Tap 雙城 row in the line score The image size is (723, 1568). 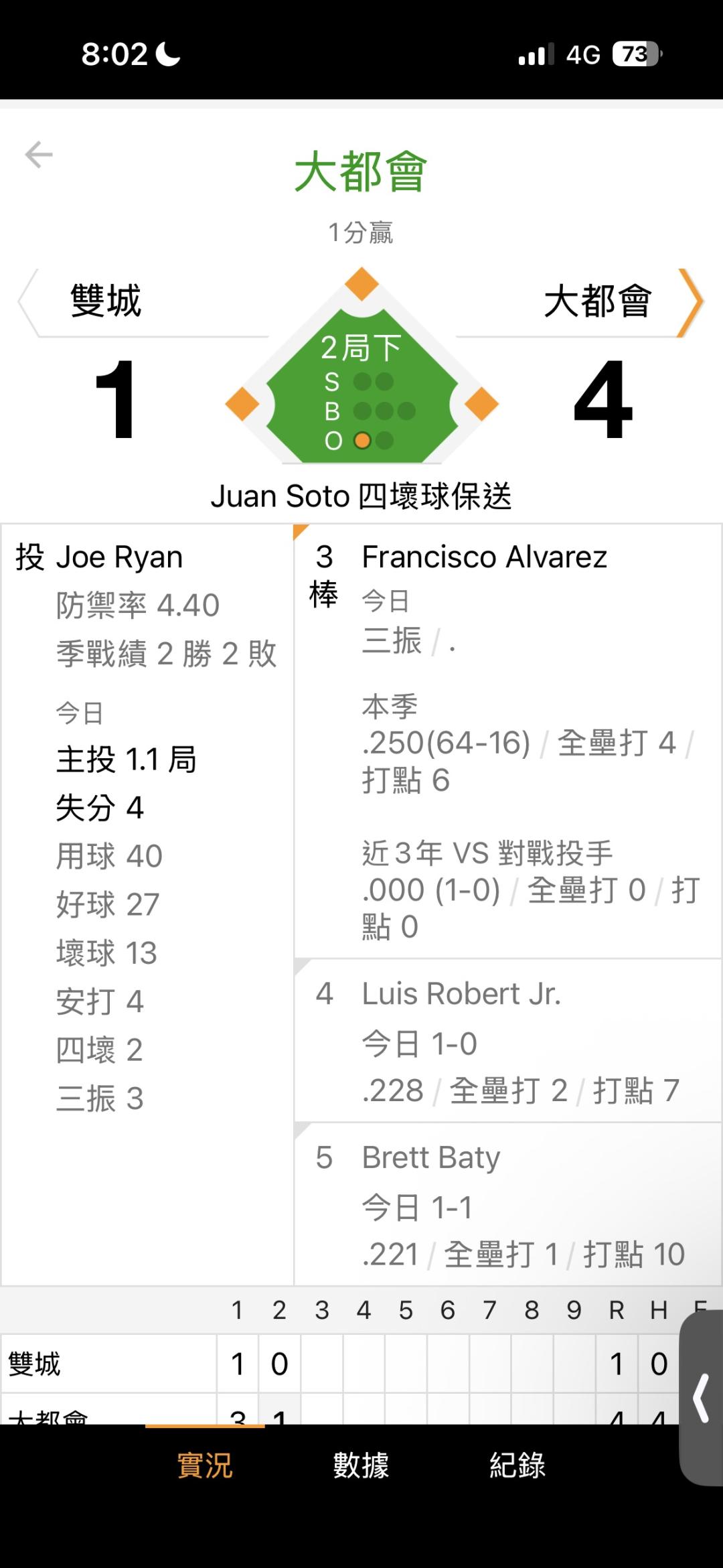[35, 1364]
